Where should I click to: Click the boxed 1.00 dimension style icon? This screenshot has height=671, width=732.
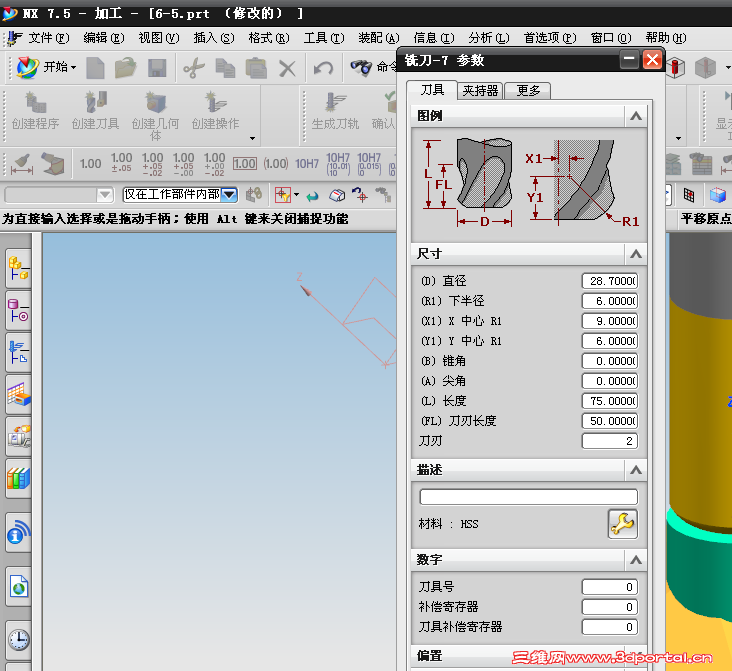point(245,164)
